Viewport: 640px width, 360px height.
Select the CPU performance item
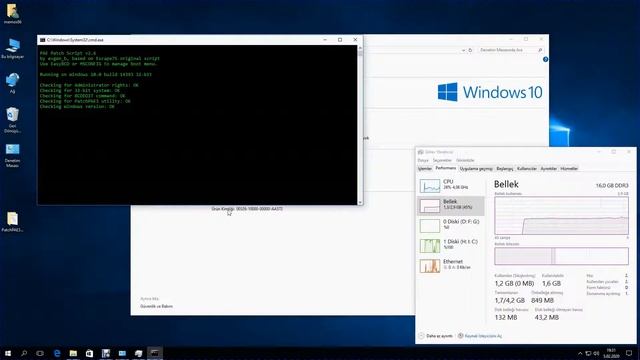451,186
